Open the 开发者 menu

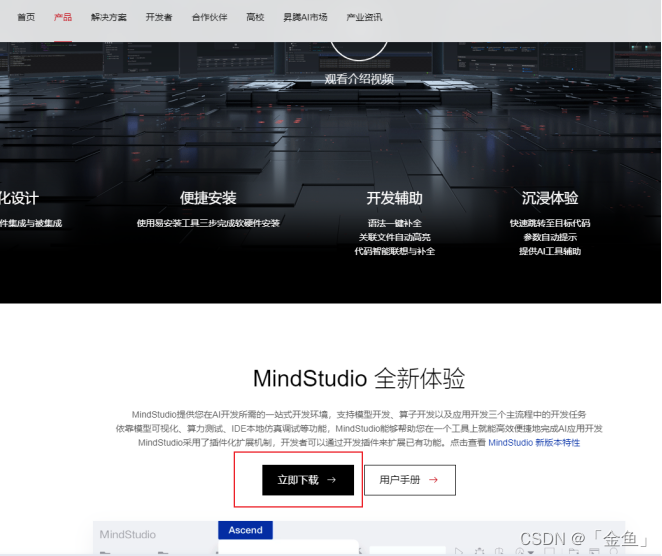pyautogui.click(x=159, y=17)
